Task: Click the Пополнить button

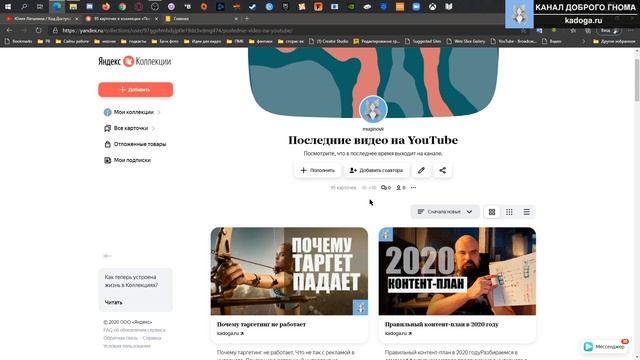Action: pyautogui.click(x=318, y=170)
